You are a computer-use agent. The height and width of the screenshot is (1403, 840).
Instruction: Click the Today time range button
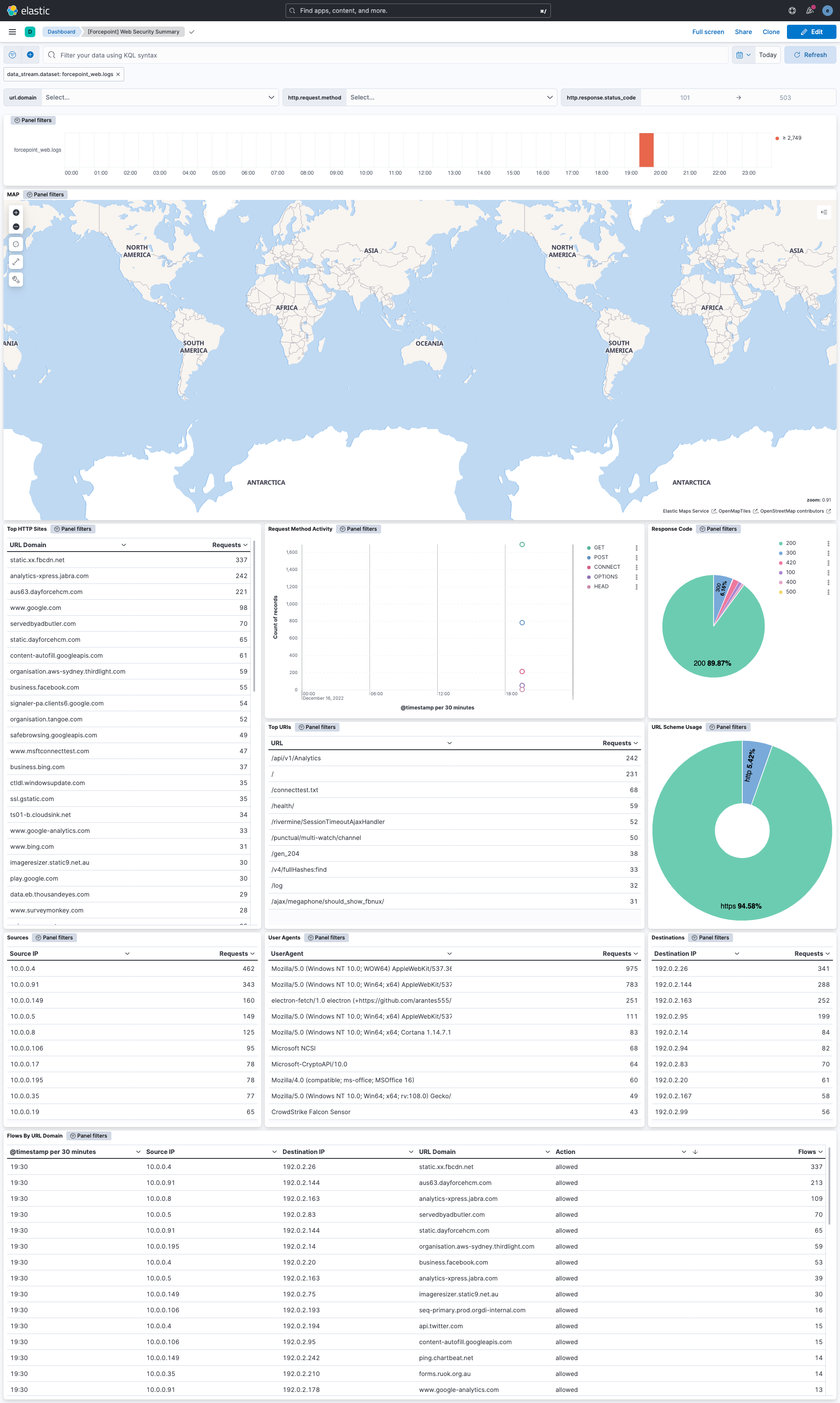[x=767, y=55]
